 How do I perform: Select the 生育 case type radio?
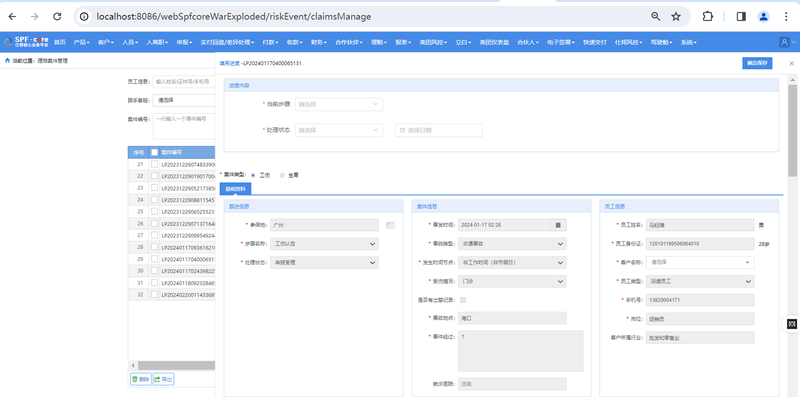pyautogui.click(x=282, y=175)
